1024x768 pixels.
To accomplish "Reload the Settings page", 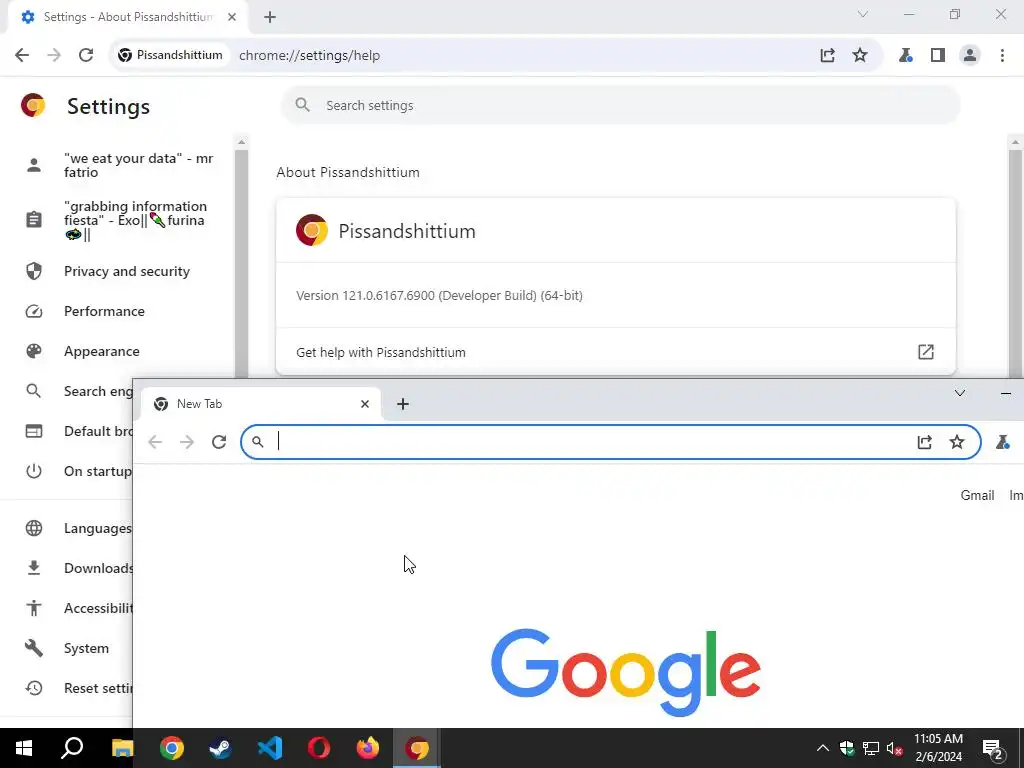I will [86, 56].
